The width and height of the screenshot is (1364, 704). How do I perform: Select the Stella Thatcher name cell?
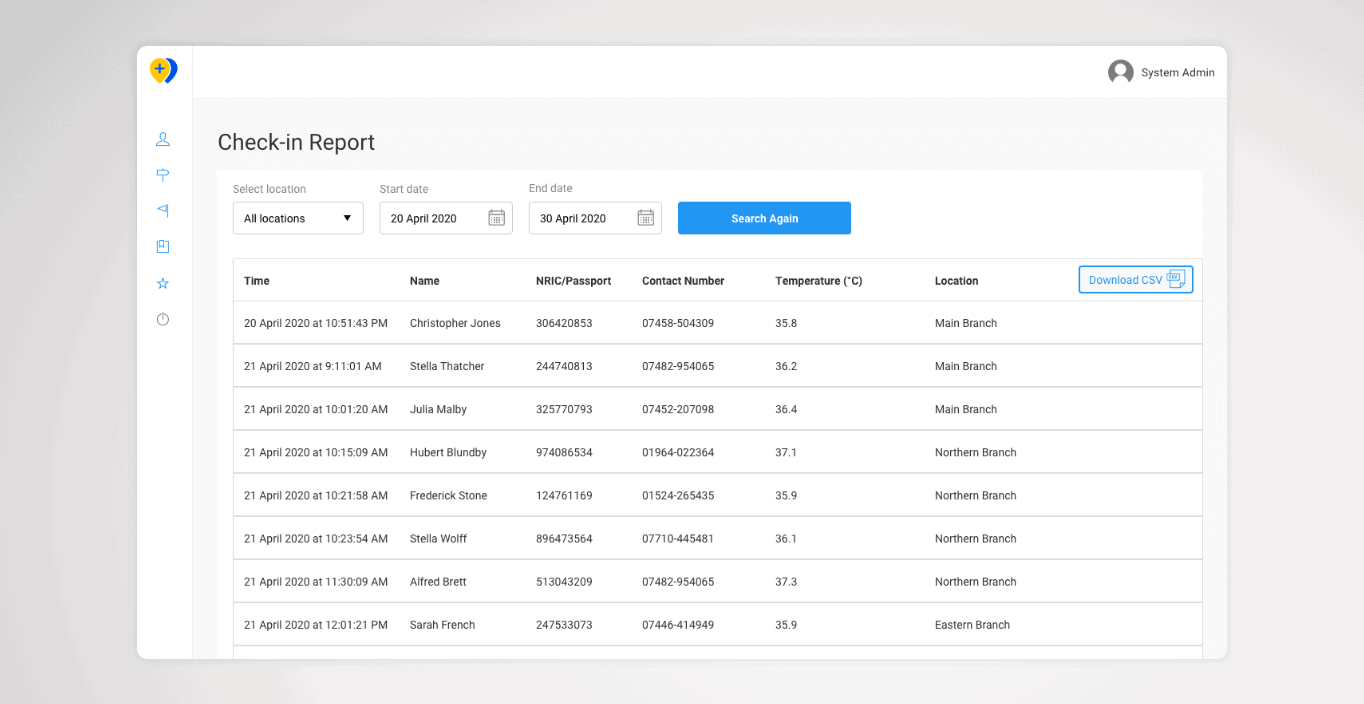click(447, 366)
